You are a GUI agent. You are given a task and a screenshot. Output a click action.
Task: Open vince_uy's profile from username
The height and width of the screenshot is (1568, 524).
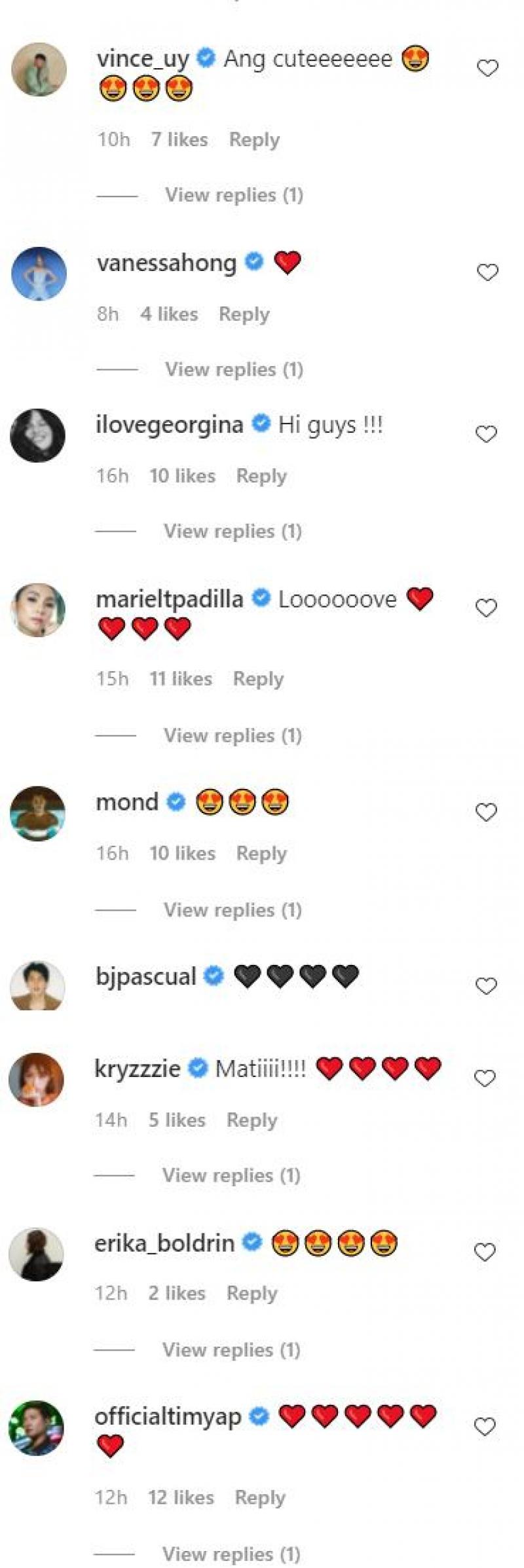[143, 60]
